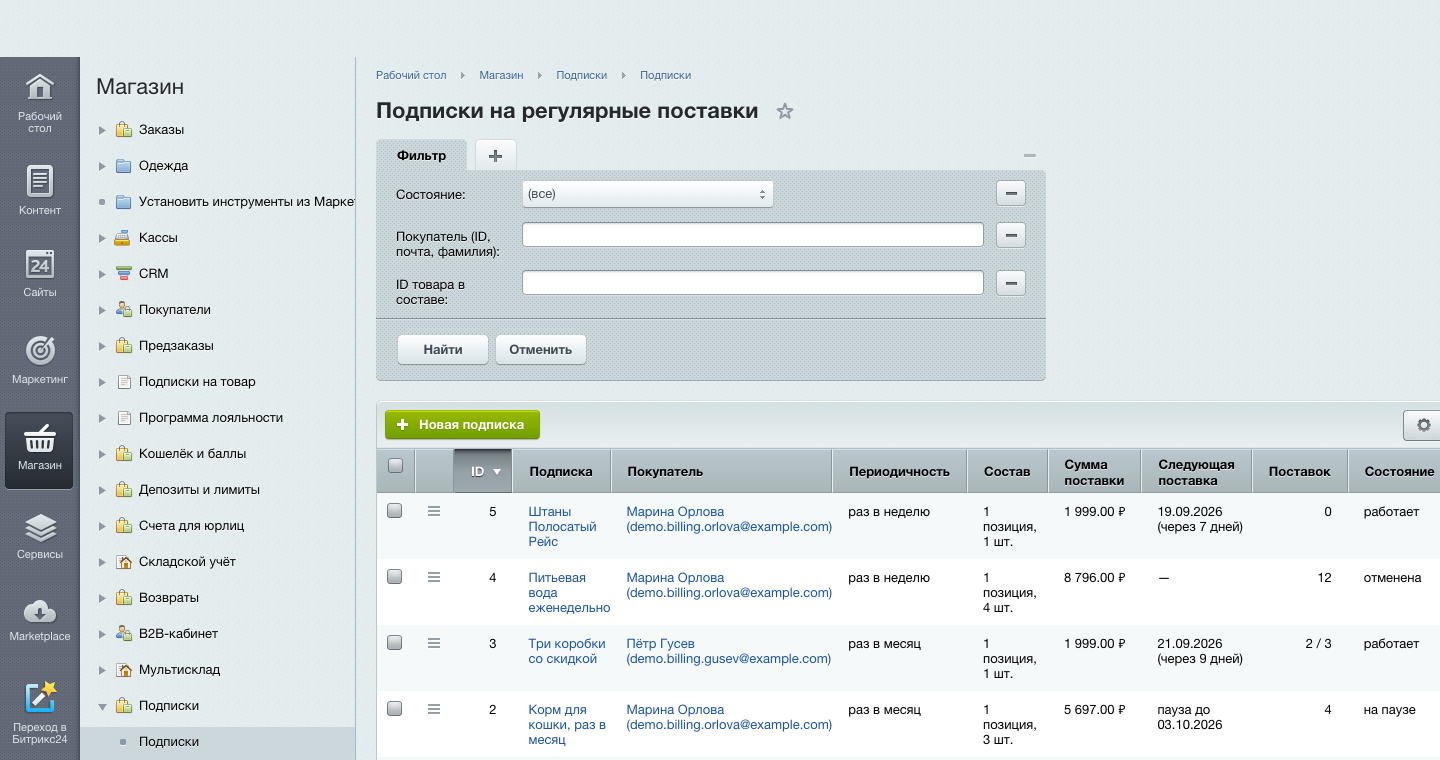Remove the Состояние filter row
The height and width of the screenshot is (760, 1440).
pos(1011,194)
